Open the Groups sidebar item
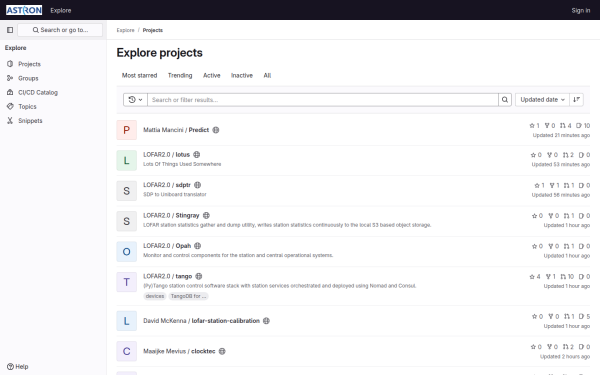 click(53, 78)
